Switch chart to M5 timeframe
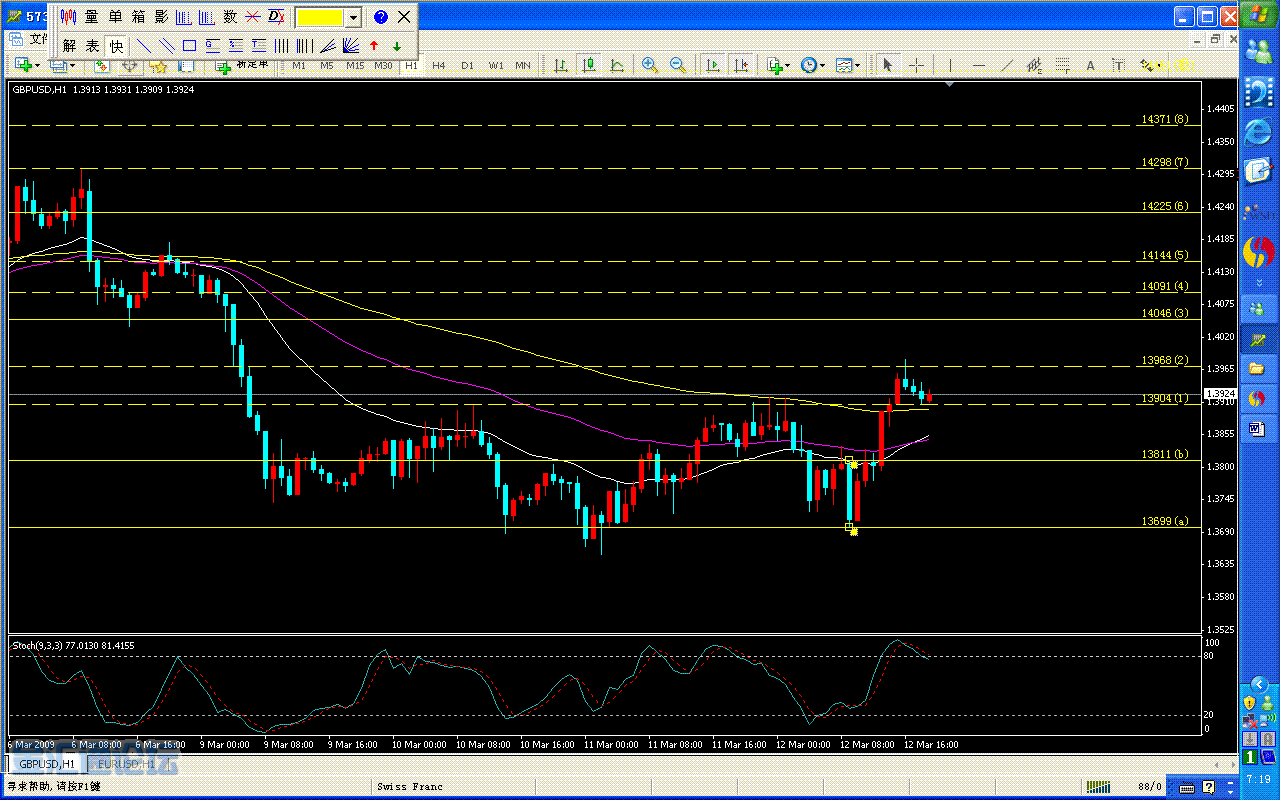Screen dimensions: 1280x800 pos(327,66)
